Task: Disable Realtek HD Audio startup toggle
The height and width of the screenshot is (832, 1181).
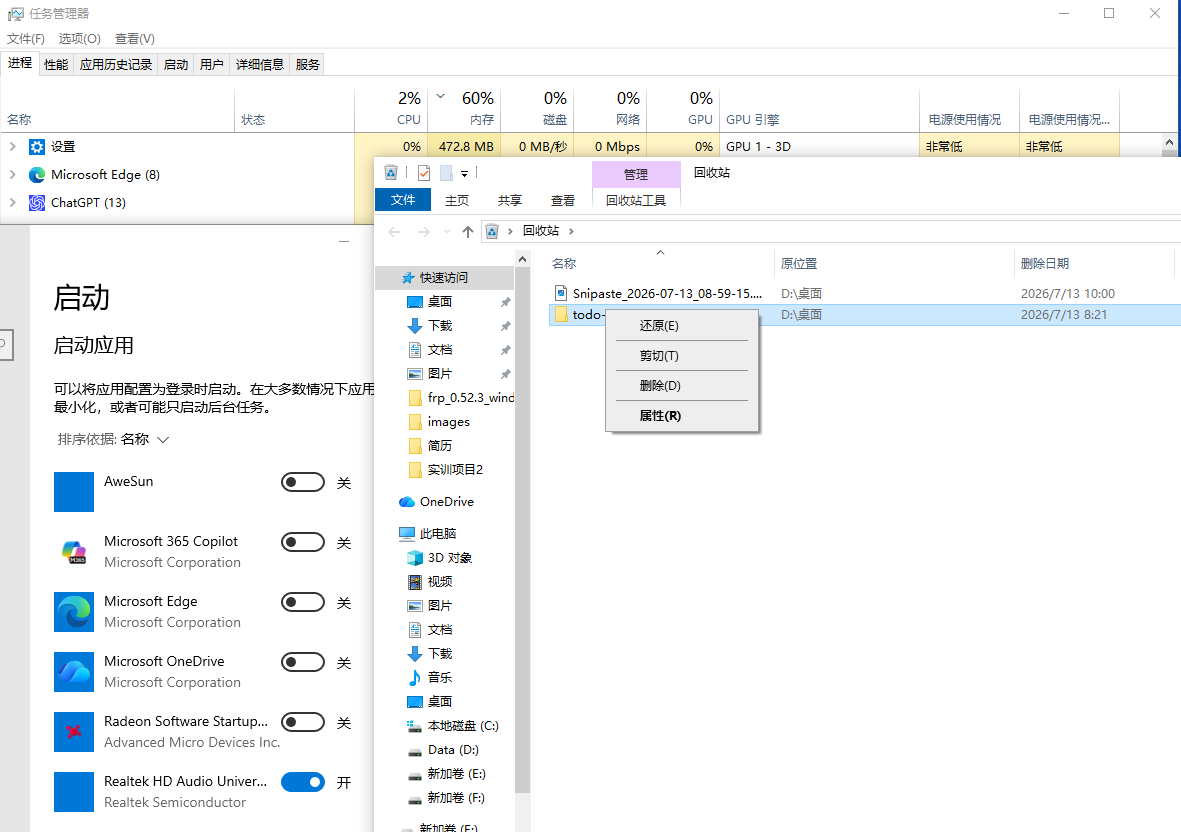Action: coord(303,782)
